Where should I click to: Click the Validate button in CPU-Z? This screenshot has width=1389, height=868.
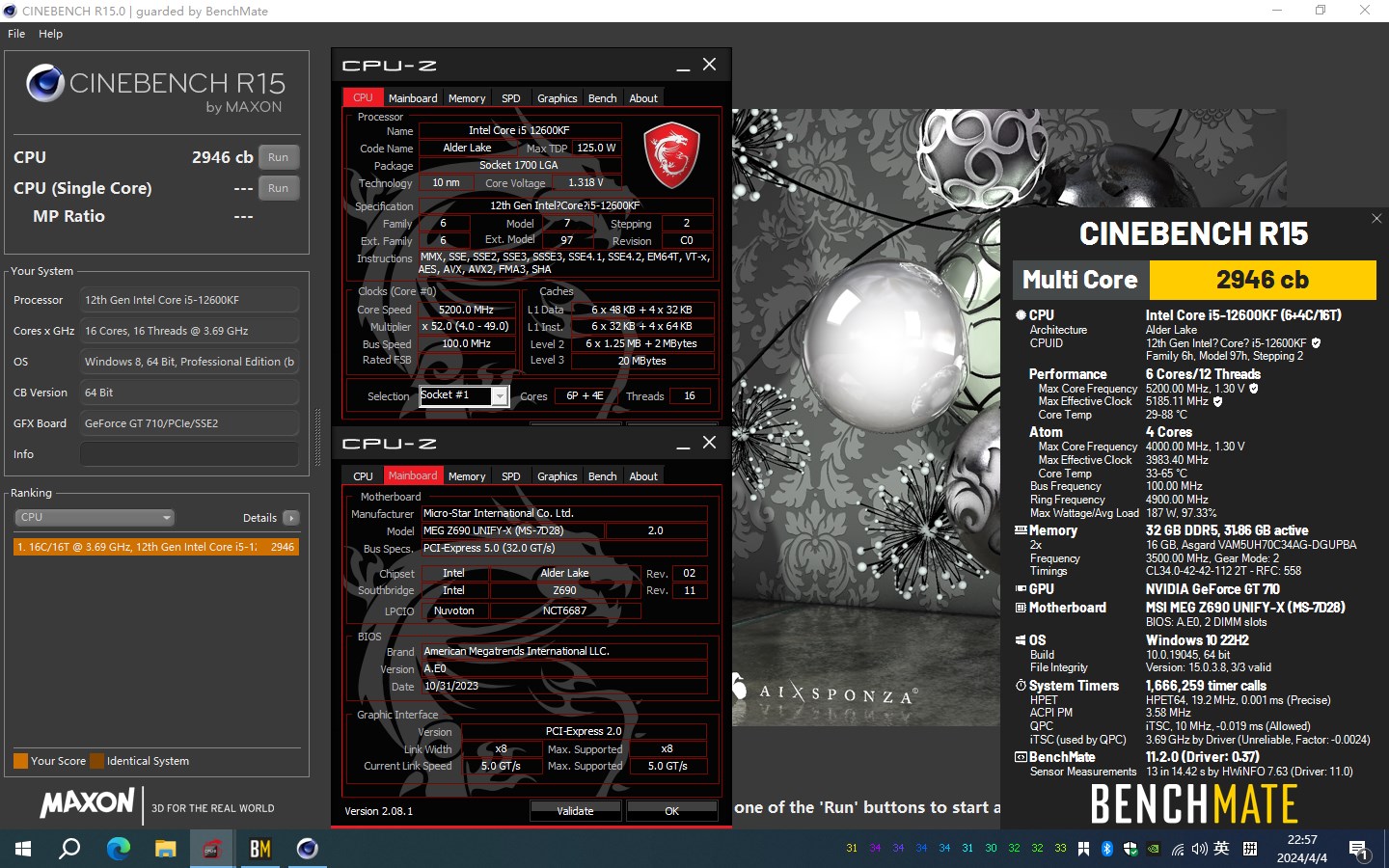click(x=575, y=811)
